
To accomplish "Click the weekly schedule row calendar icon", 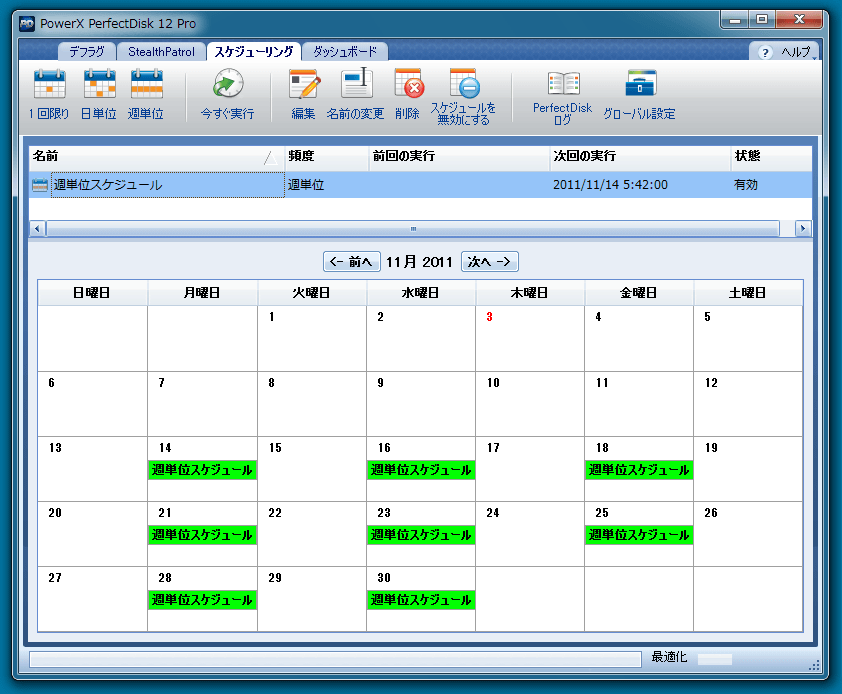I will (x=40, y=185).
